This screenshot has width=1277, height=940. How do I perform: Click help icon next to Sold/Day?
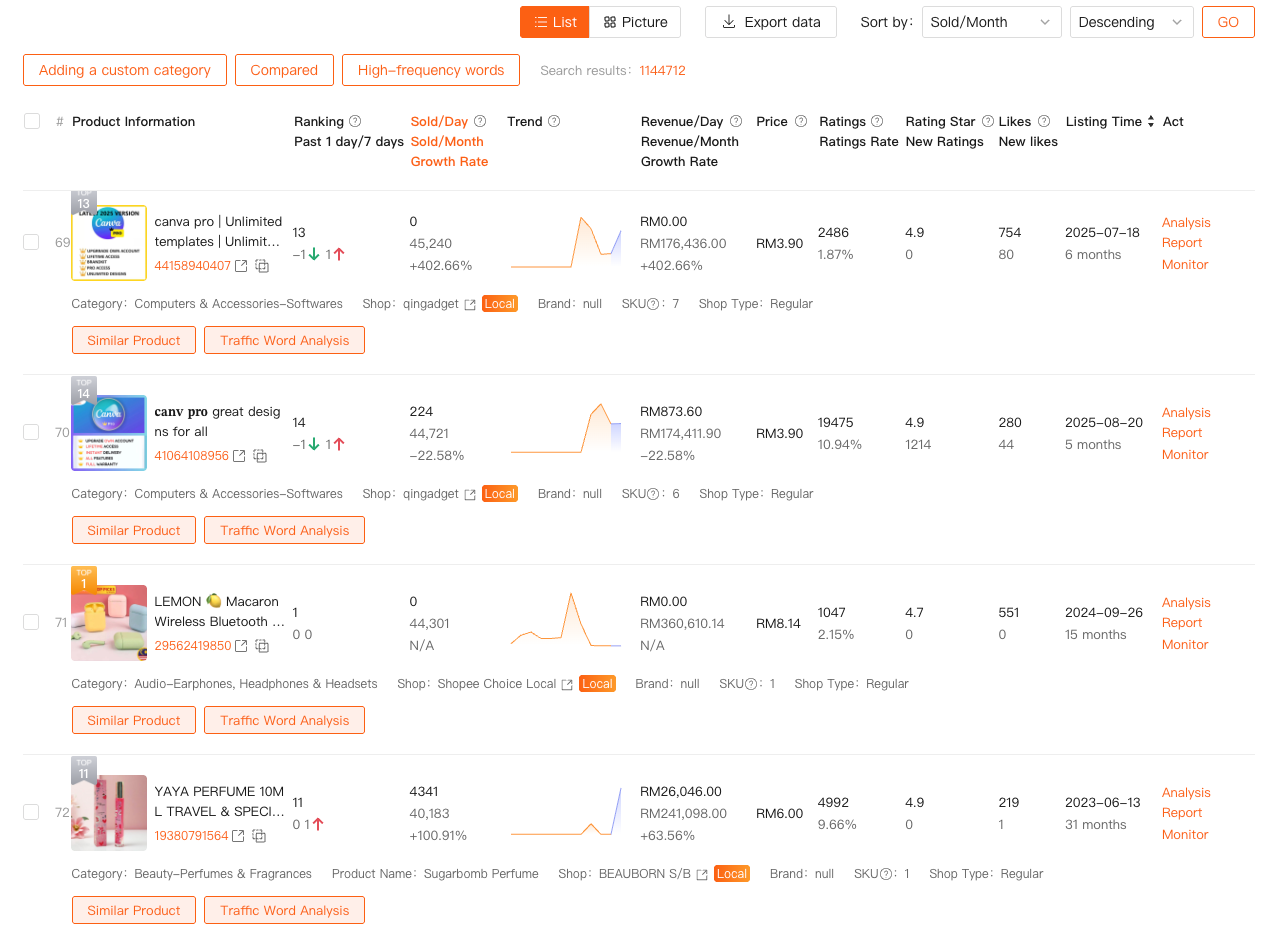coord(480,121)
